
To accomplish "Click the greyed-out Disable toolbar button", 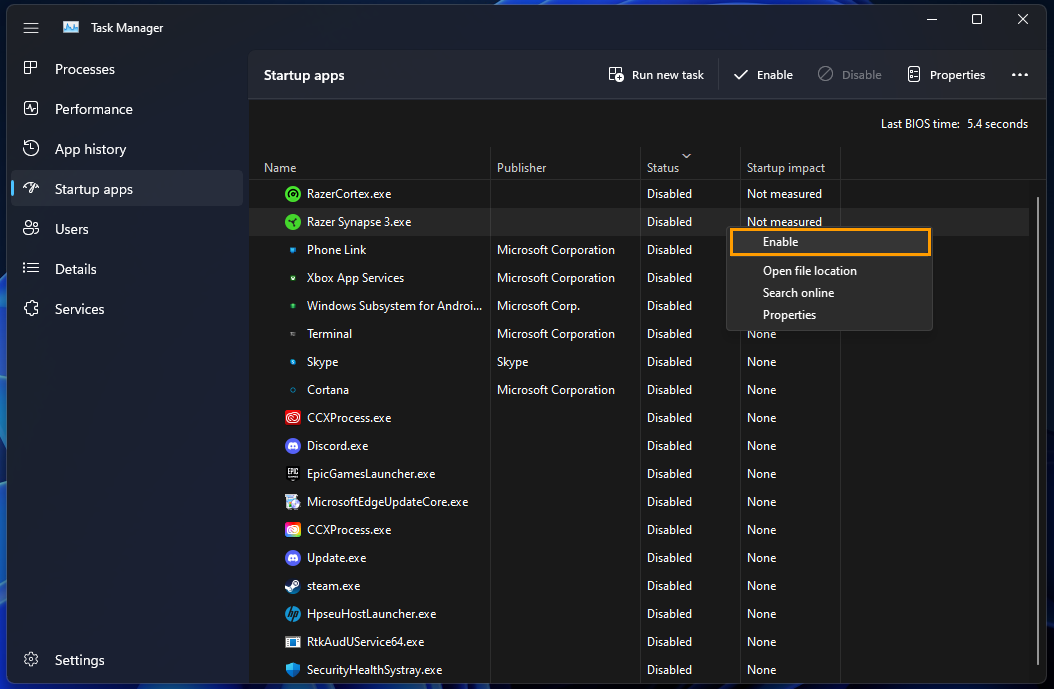I will pyautogui.click(x=849, y=75).
